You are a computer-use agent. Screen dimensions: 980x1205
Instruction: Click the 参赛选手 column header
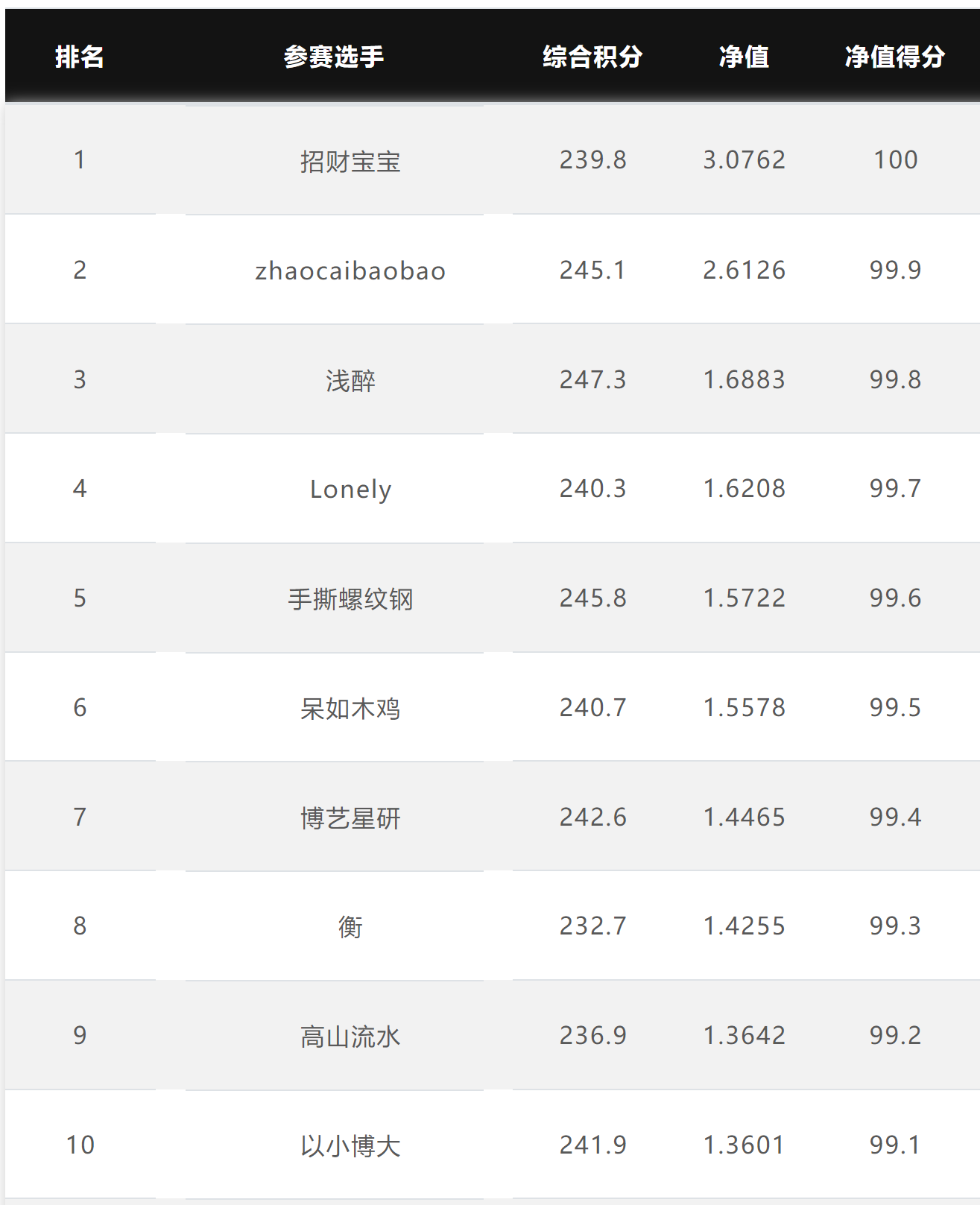[x=334, y=57]
